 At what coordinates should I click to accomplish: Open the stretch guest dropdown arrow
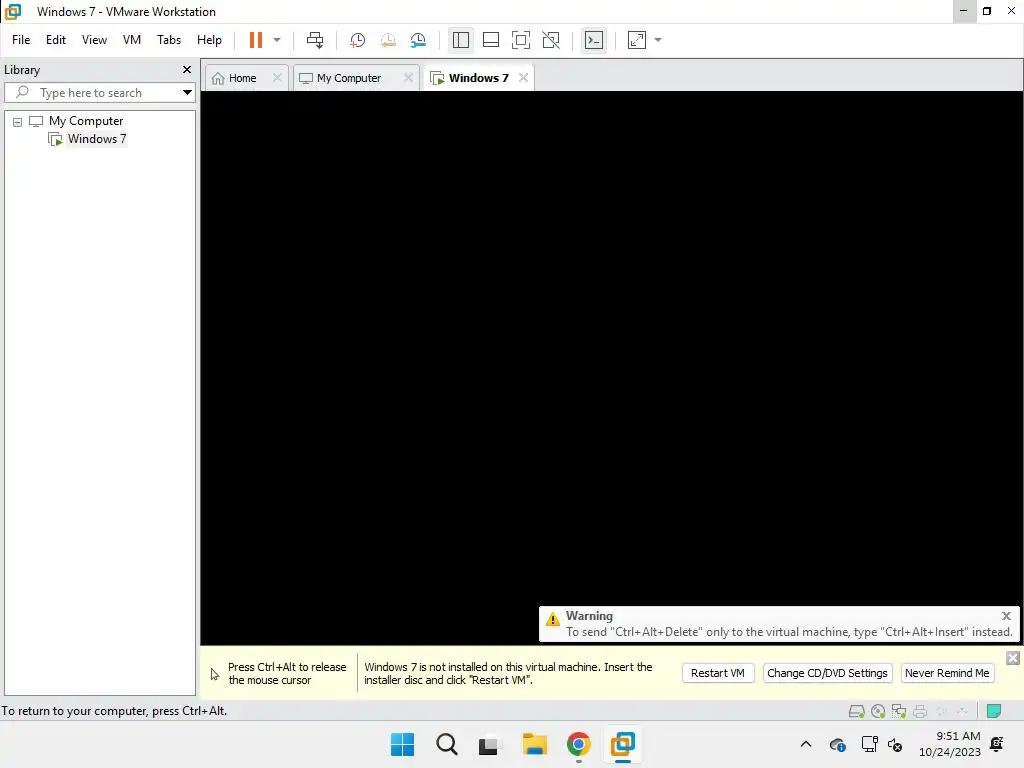tap(658, 40)
